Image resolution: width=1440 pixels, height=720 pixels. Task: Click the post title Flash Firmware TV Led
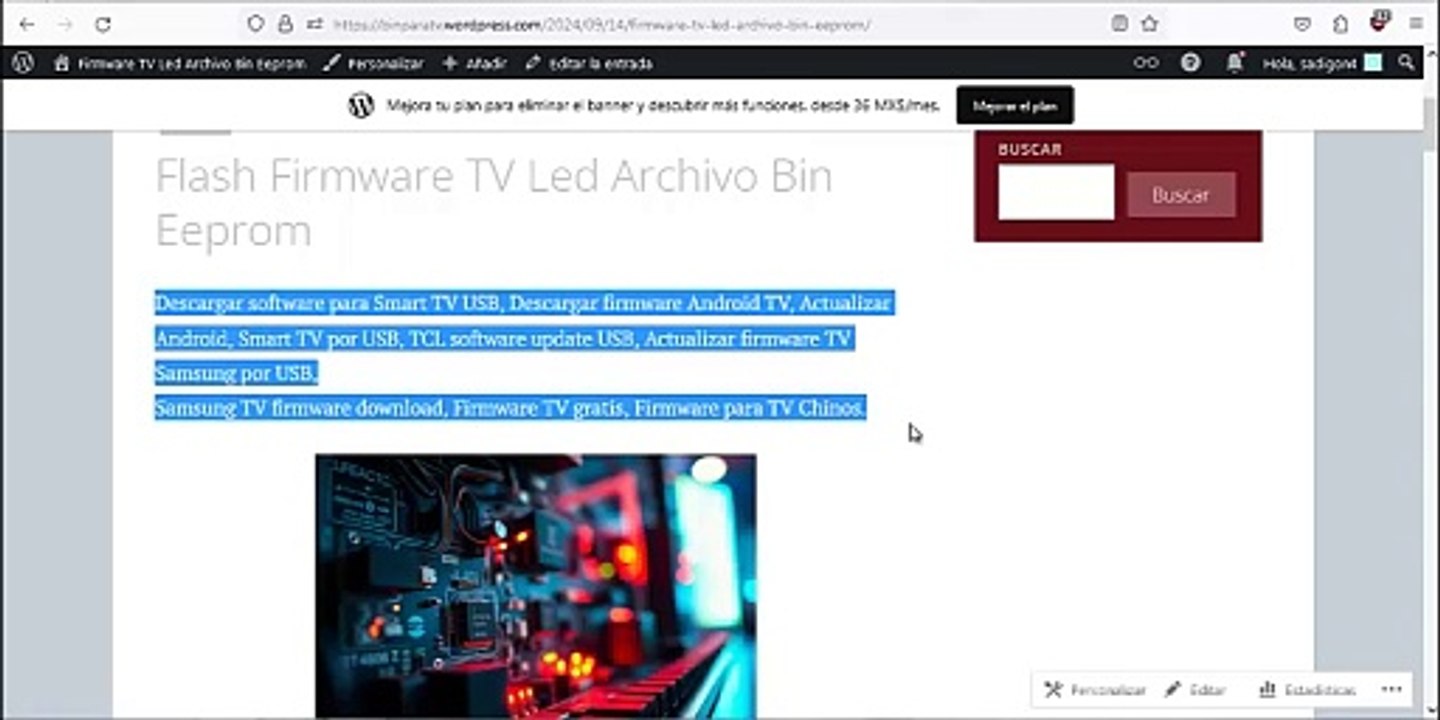pyautogui.click(x=494, y=203)
